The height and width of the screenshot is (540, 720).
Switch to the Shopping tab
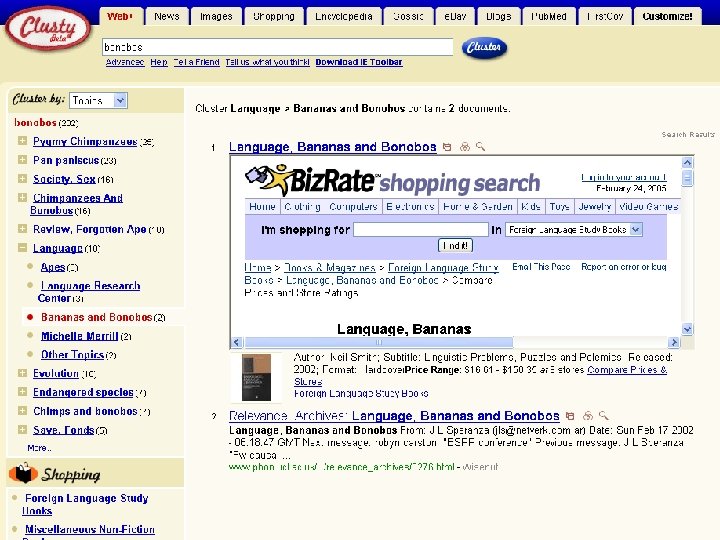click(274, 17)
